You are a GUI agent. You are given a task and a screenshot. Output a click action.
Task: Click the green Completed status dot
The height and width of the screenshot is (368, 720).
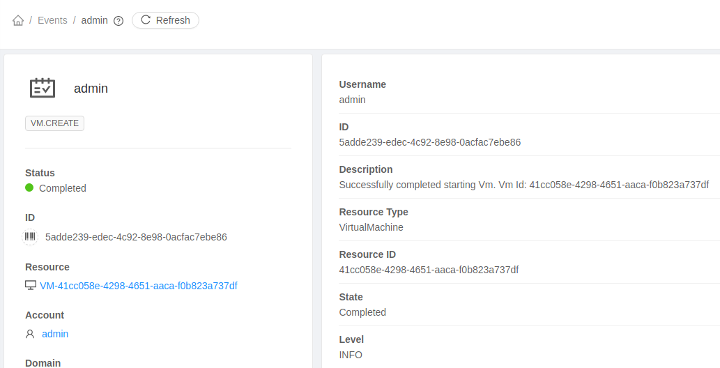[x=29, y=187]
